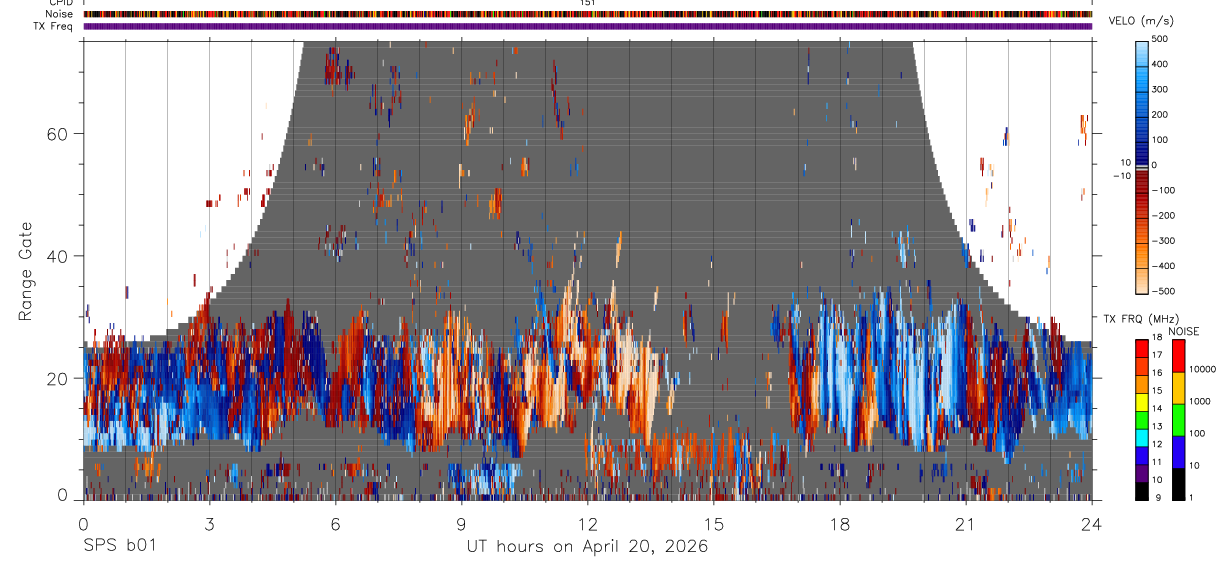
Task: Click the black swatch in NOISE legend
Action: click(x=1177, y=484)
